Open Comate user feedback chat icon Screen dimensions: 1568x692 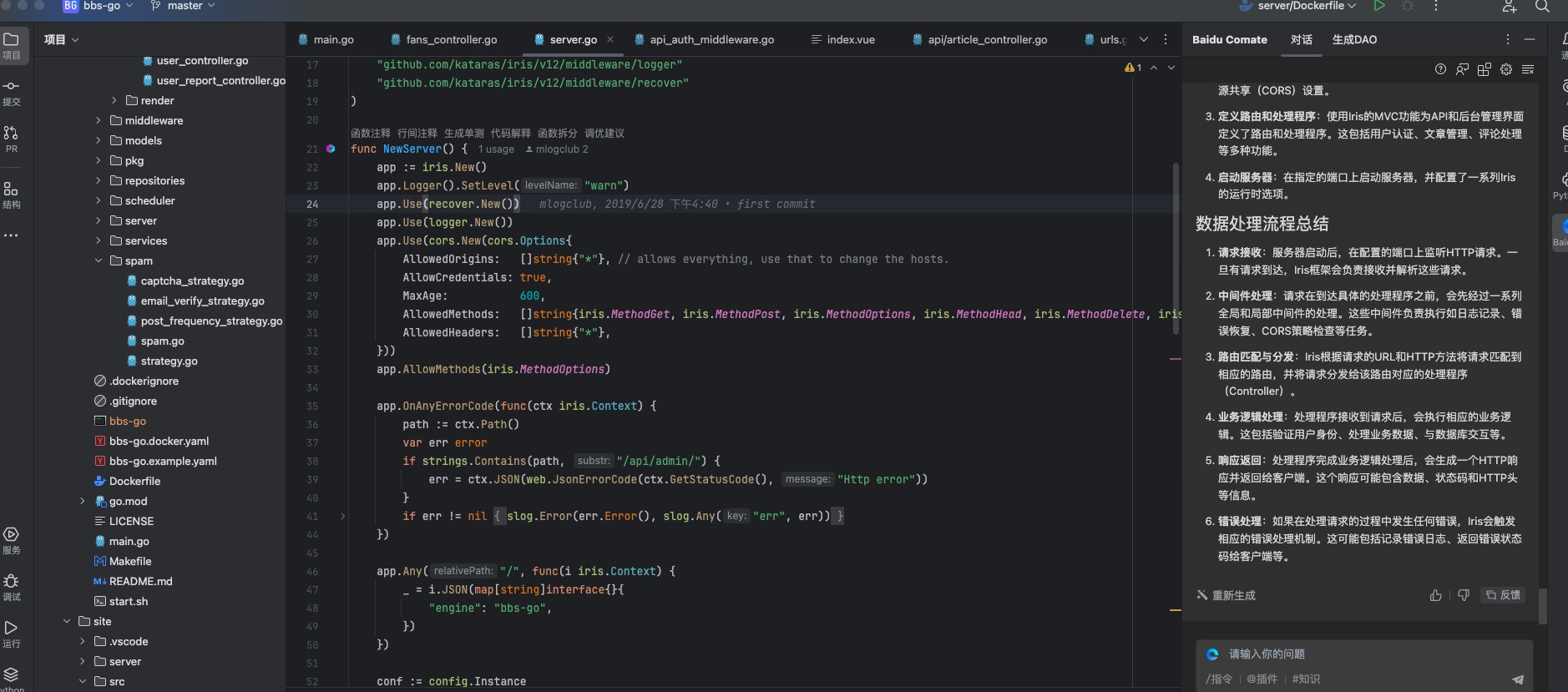pos(1462,69)
